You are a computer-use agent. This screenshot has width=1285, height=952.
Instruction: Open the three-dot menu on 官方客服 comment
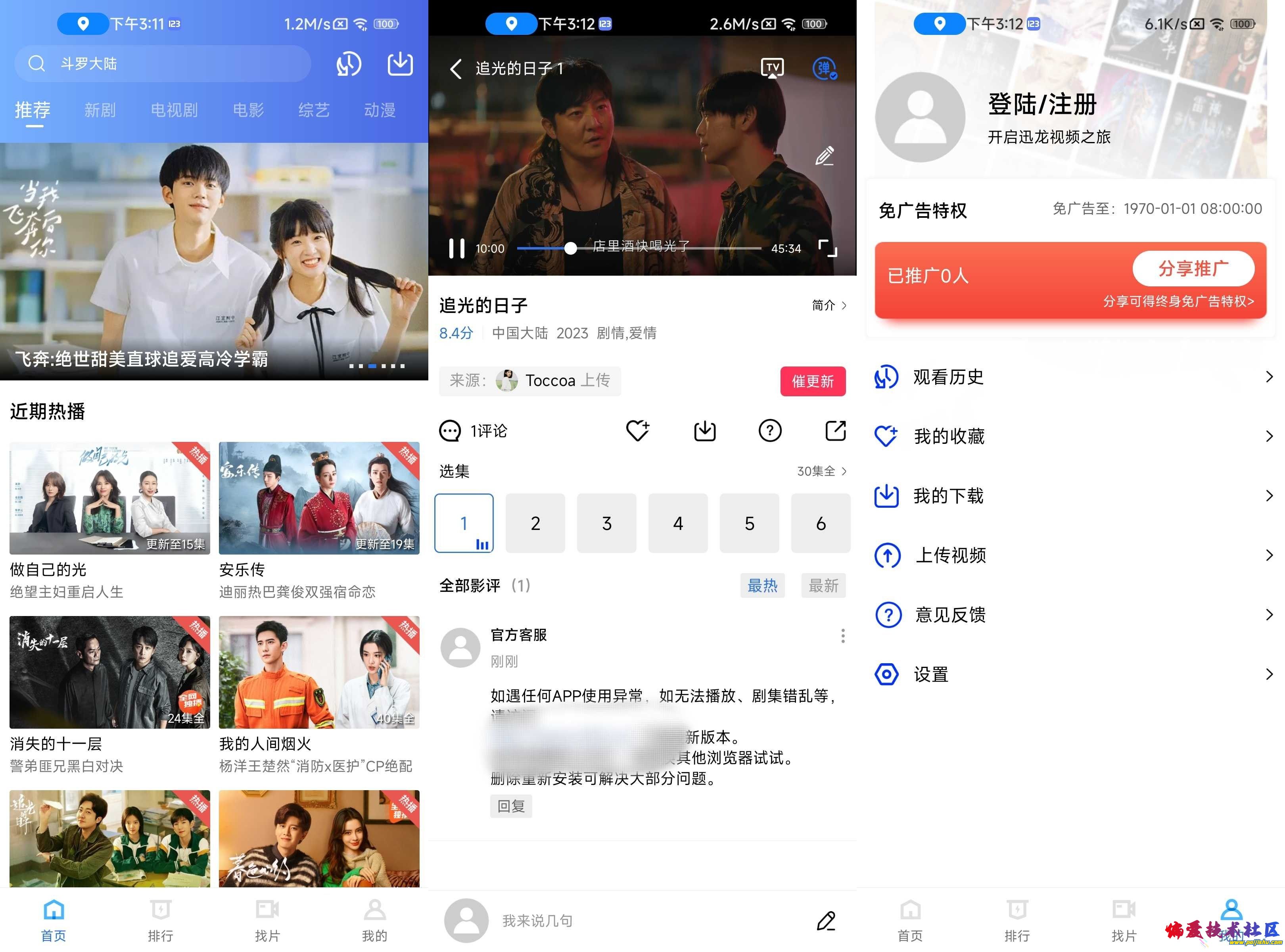pos(842,635)
